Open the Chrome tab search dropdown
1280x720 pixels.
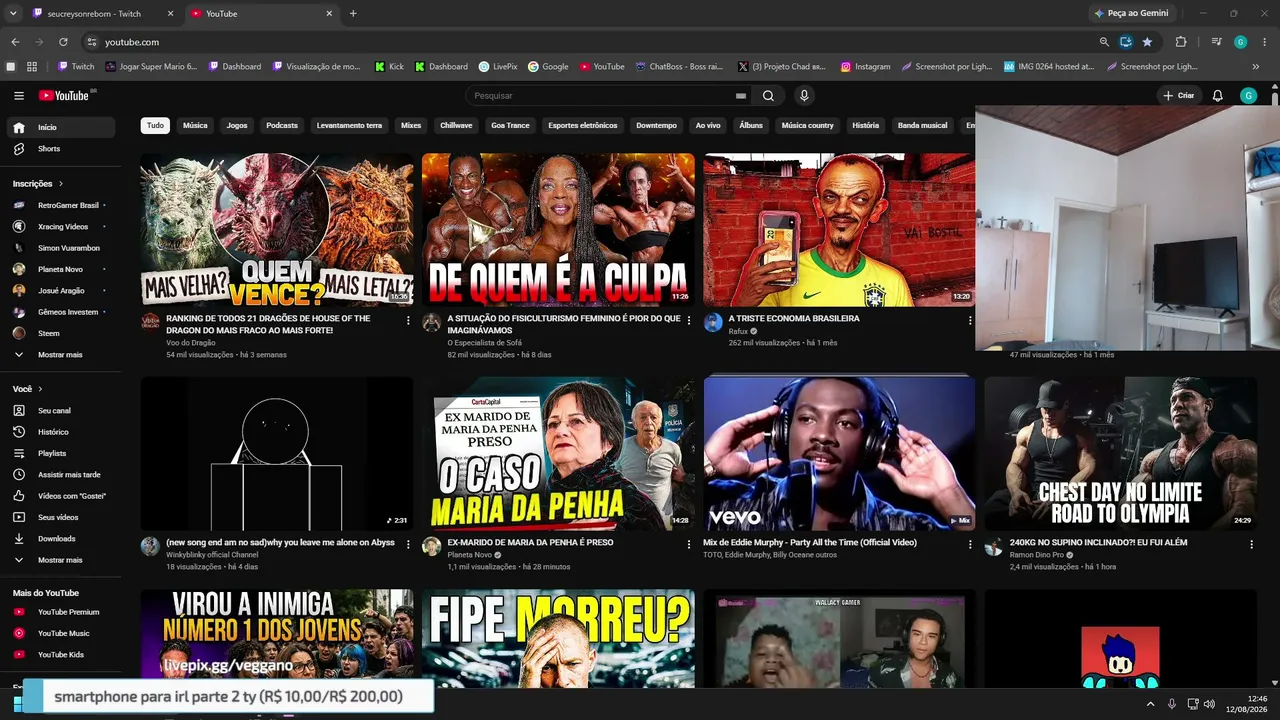[x=13, y=14]
